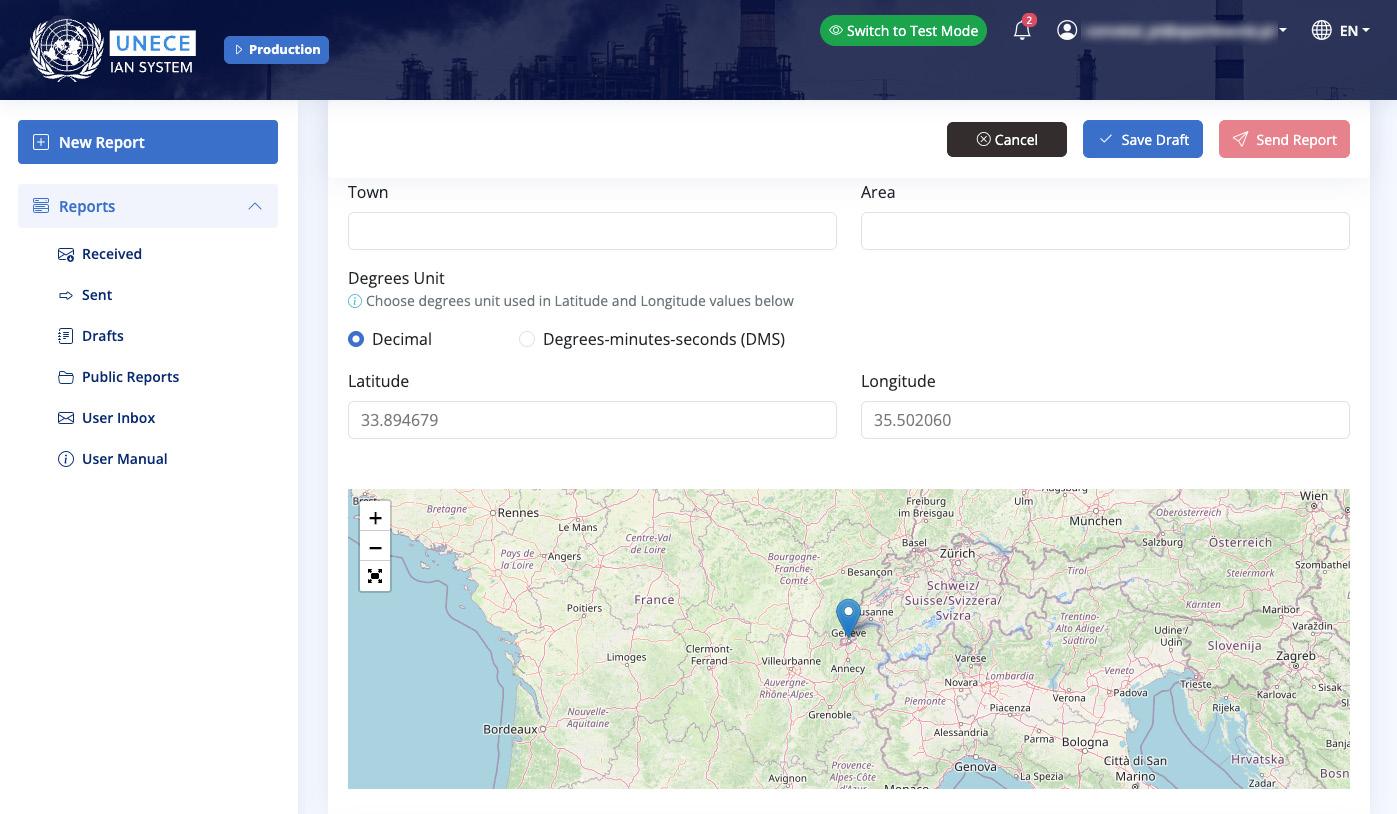
Task: Click München on the map
Action: pos(1095,521)
